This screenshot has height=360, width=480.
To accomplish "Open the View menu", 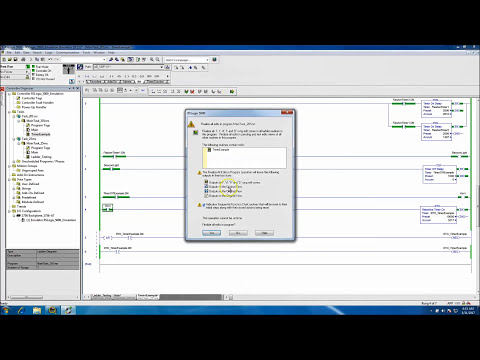I will click(26, 53).
